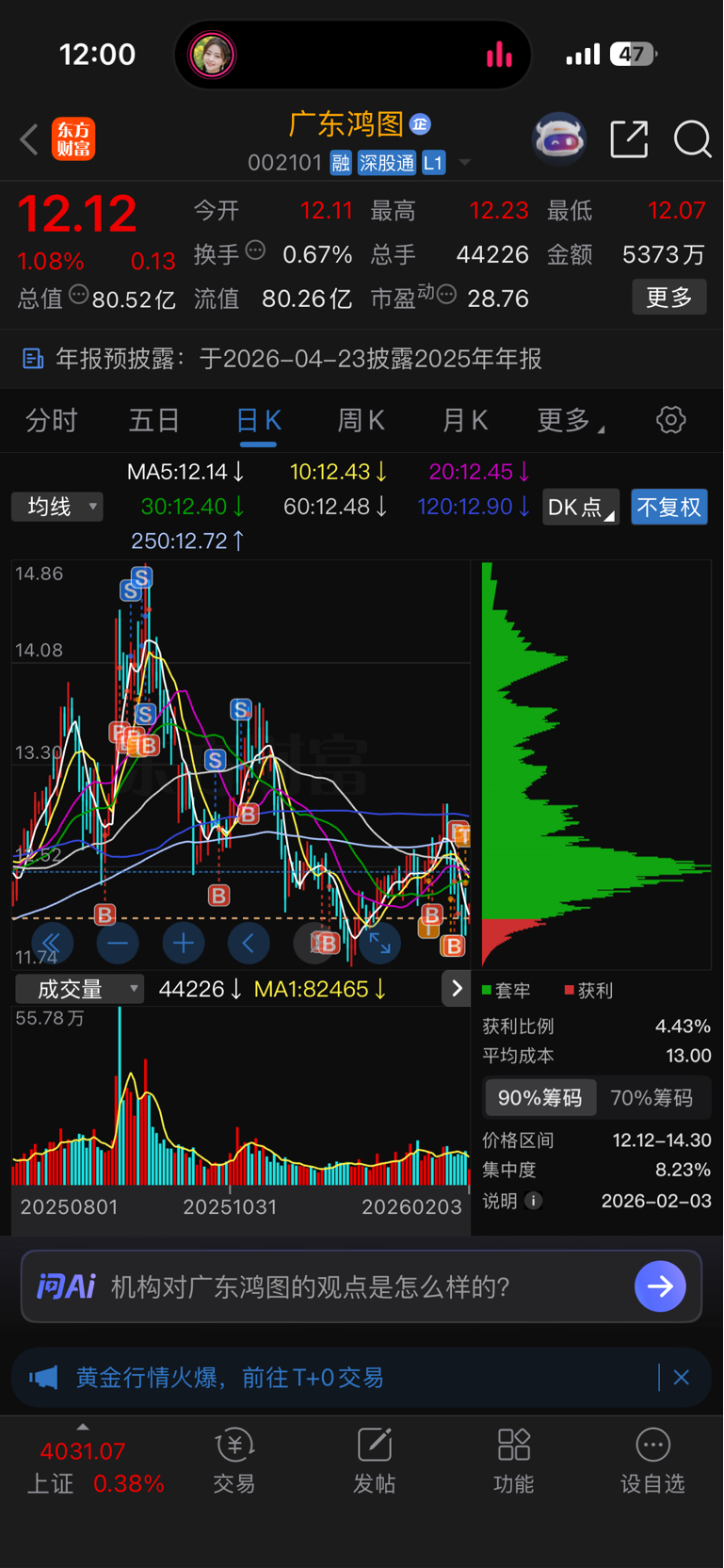This screenshot has width=724, height=1568.
Task: Tap the 广东鸿图 stock title
Action: coord(346,124)
